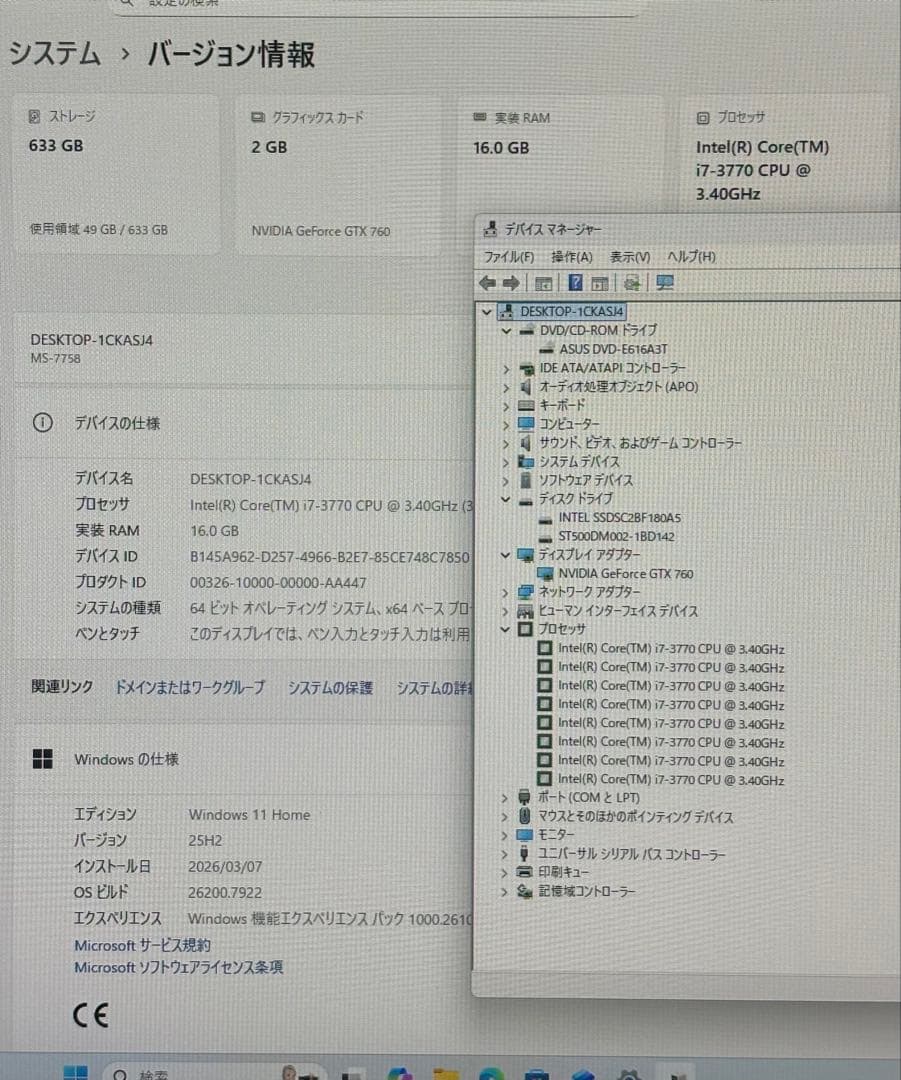Click the Windows の仕様 section header
The height and width of the screenshot is (1080, 901).
tap(244, 758)
